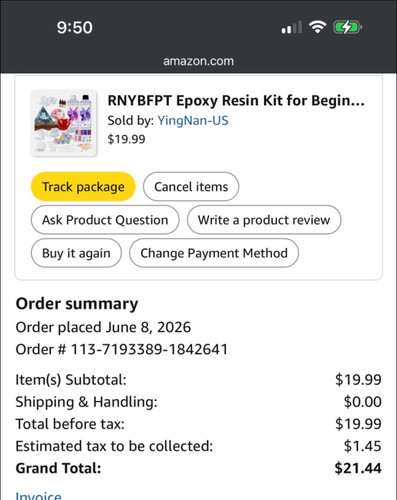Open Change Payment Method
Image resolution: width=397 pixels, height=500 pixels.
pyautogui.click(x=214, y=253)
